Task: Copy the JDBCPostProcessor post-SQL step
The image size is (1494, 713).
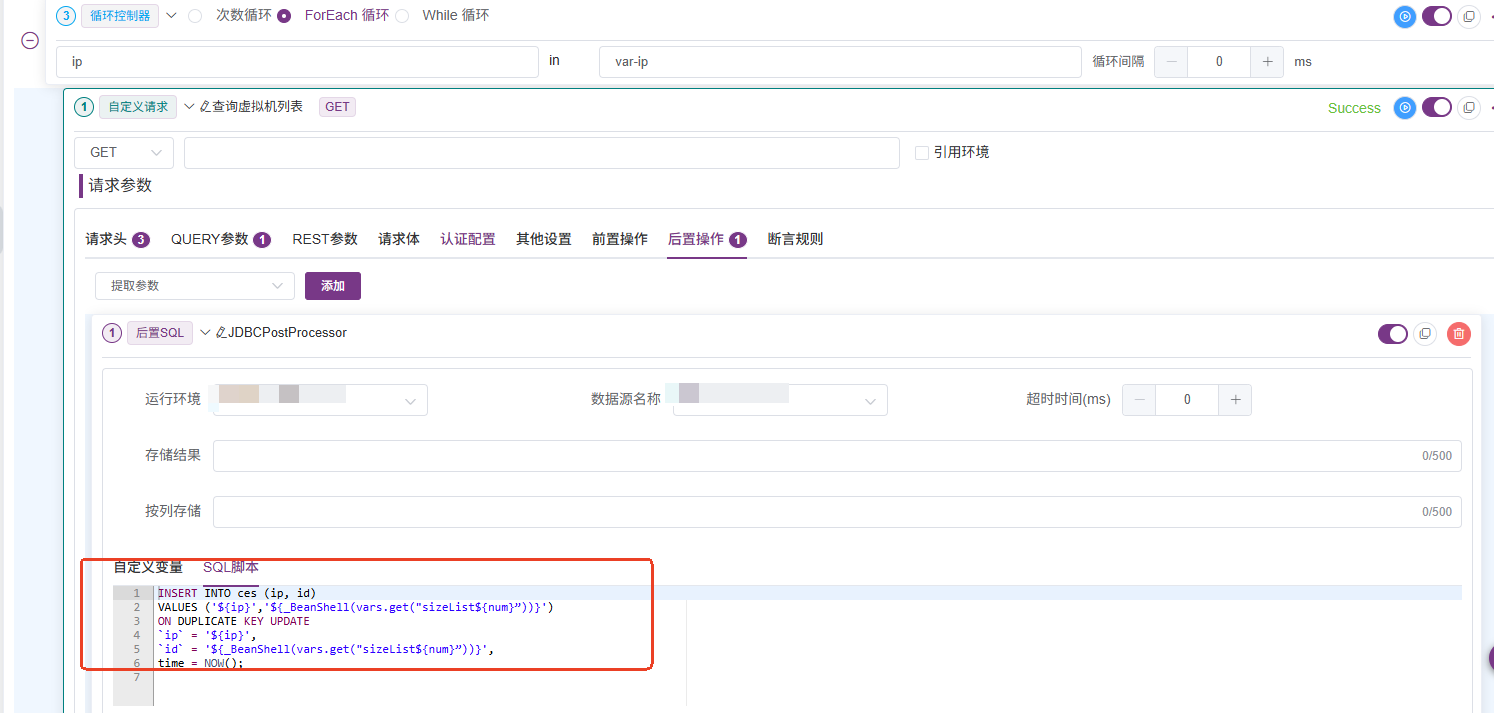Action: click(1426, 334)
